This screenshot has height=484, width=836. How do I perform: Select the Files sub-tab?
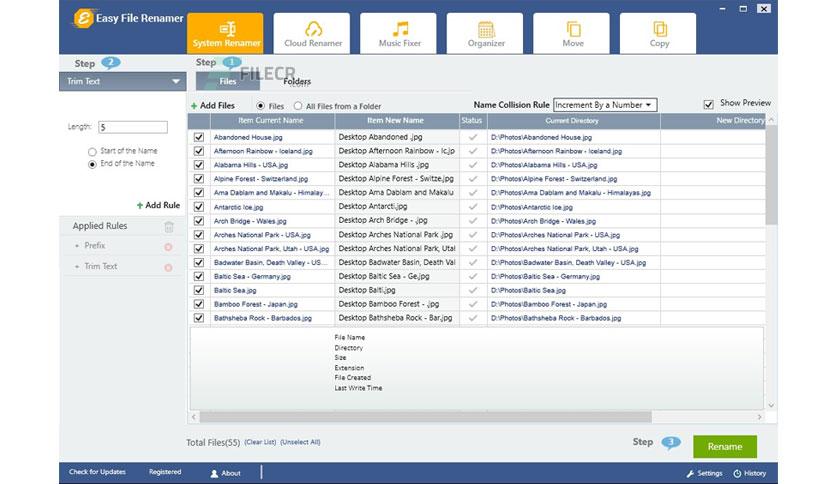(228, 82)
